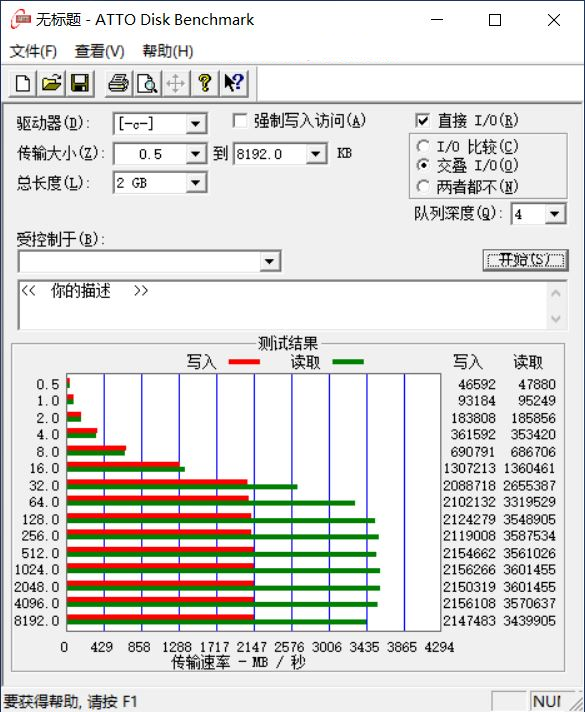The width and height of the screenshot is (585, 712).
Task: Click the 8192.0 row green read bar
Action: click(217, 622)
